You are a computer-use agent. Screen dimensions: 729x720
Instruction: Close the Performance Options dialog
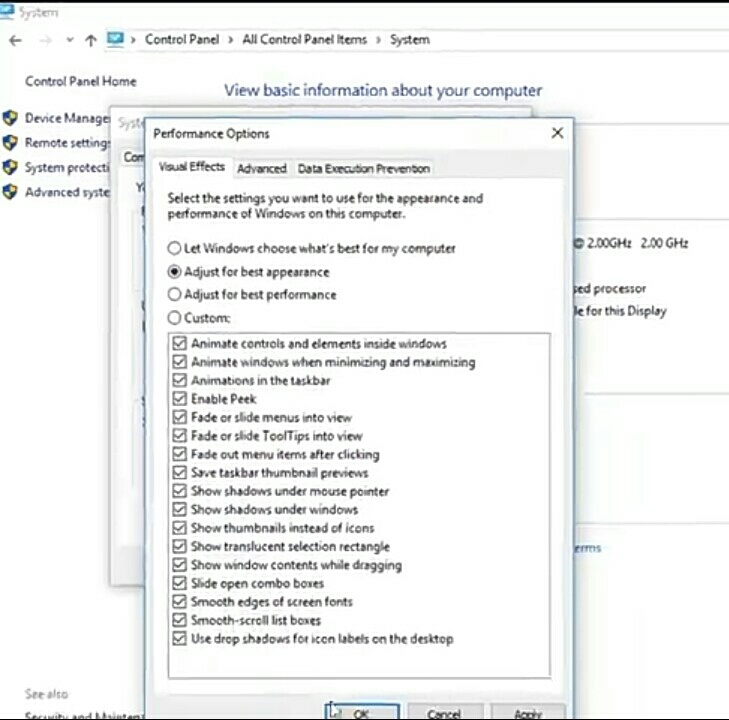(557, 133)
